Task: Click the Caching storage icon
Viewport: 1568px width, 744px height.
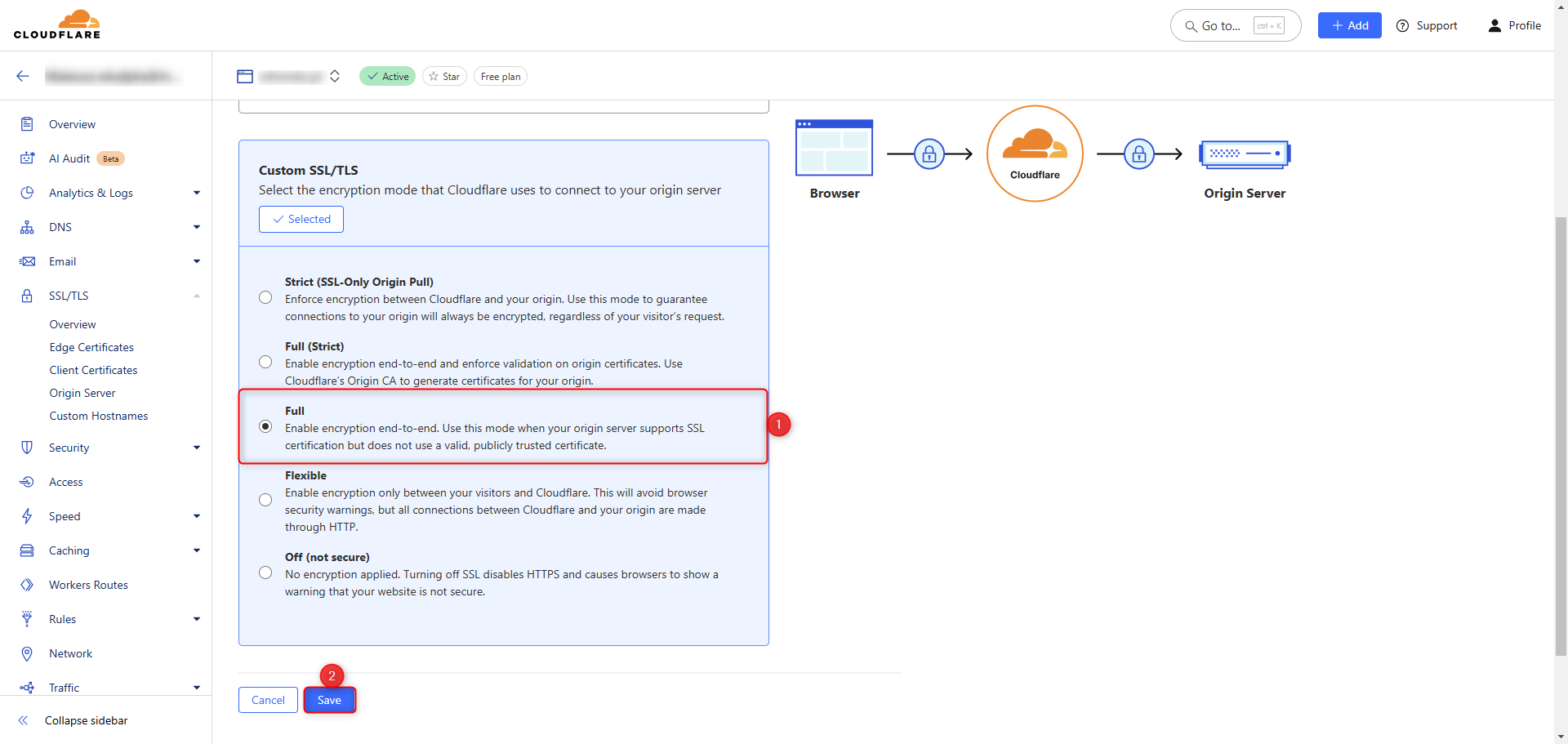Action: pos(27,550)
